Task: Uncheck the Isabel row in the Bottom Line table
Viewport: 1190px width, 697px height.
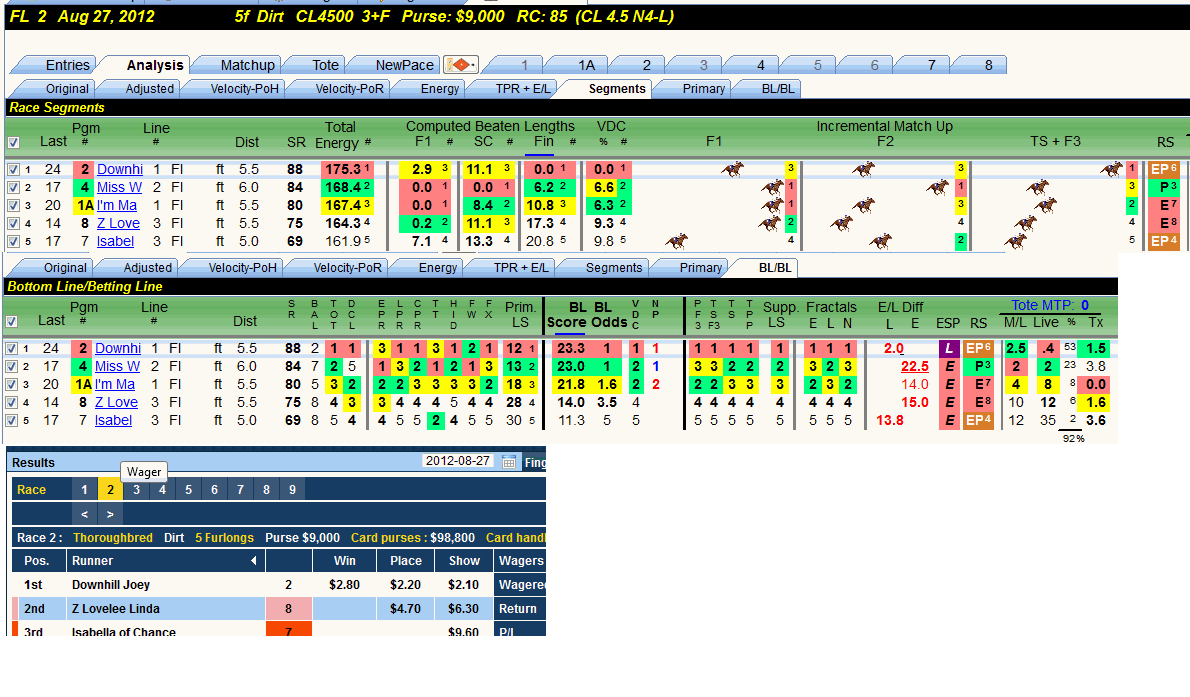Action: point(11,421)
